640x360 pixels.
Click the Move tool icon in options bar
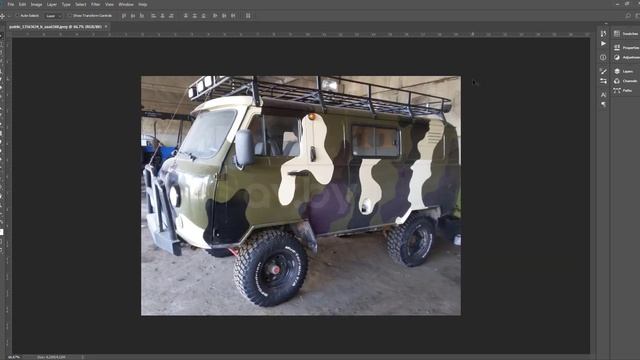pyautogui.click(x=2, y=16)
